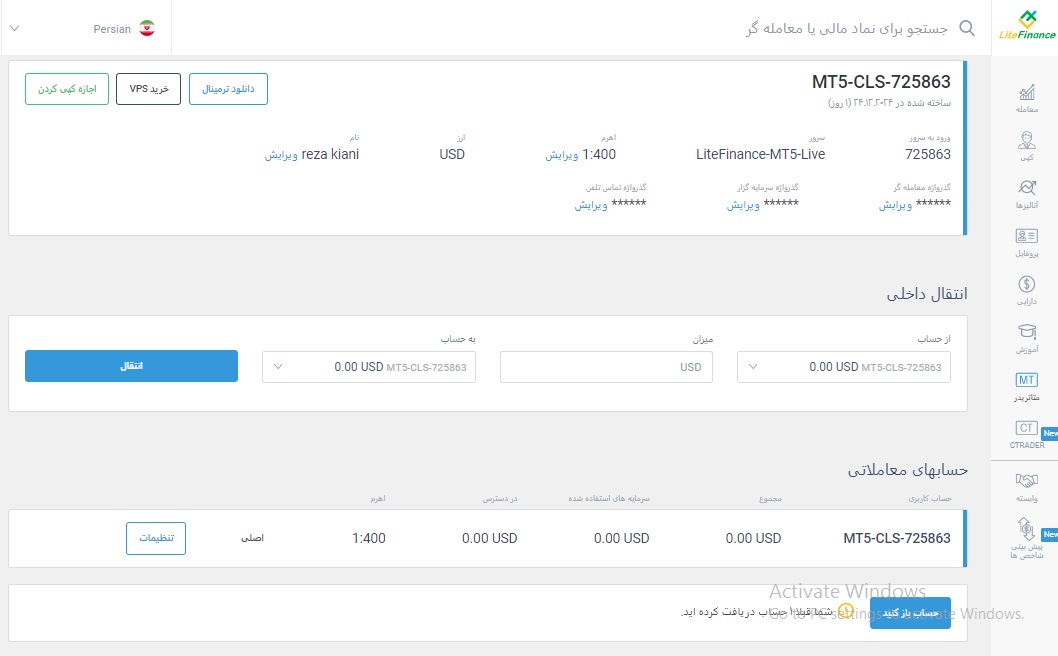The height and width of the screenshot is (656, 1058).
Task: Click the server login number 725863
Action: [928, 155]
